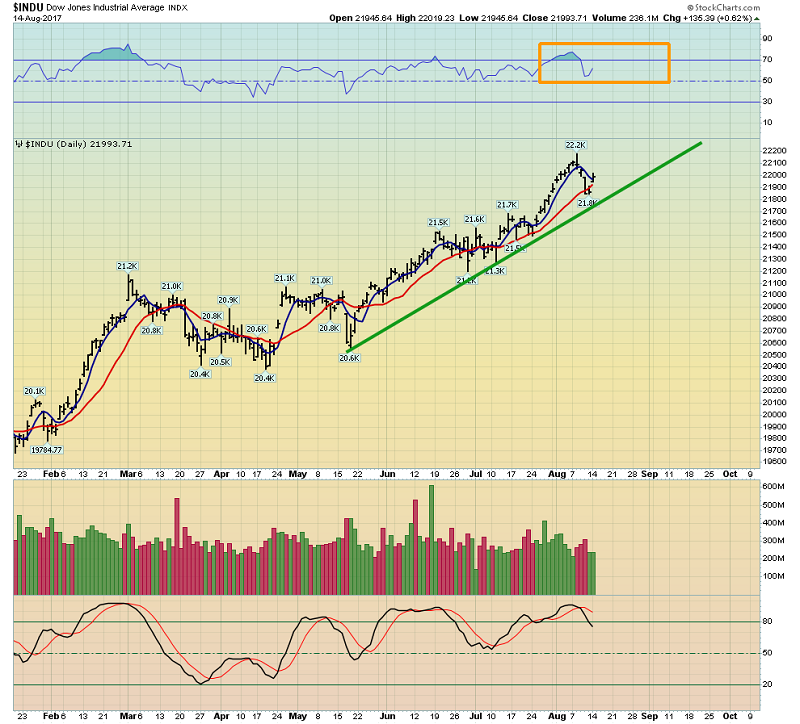Image resolution: width=800 pixels, height=724 pixels.
Task: Click the INDX exchange label in the header
Action: [178, 8]
